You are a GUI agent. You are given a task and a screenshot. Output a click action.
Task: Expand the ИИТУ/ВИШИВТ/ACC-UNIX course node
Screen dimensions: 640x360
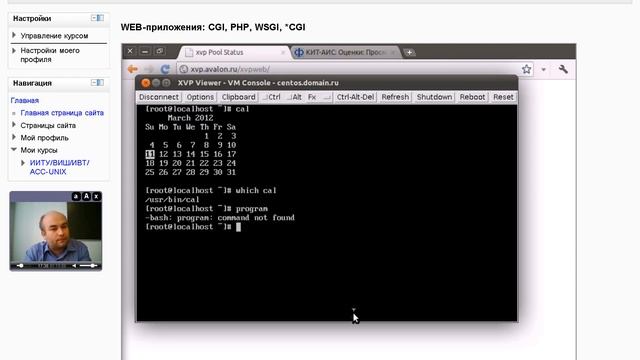click(x=23, y=163)
